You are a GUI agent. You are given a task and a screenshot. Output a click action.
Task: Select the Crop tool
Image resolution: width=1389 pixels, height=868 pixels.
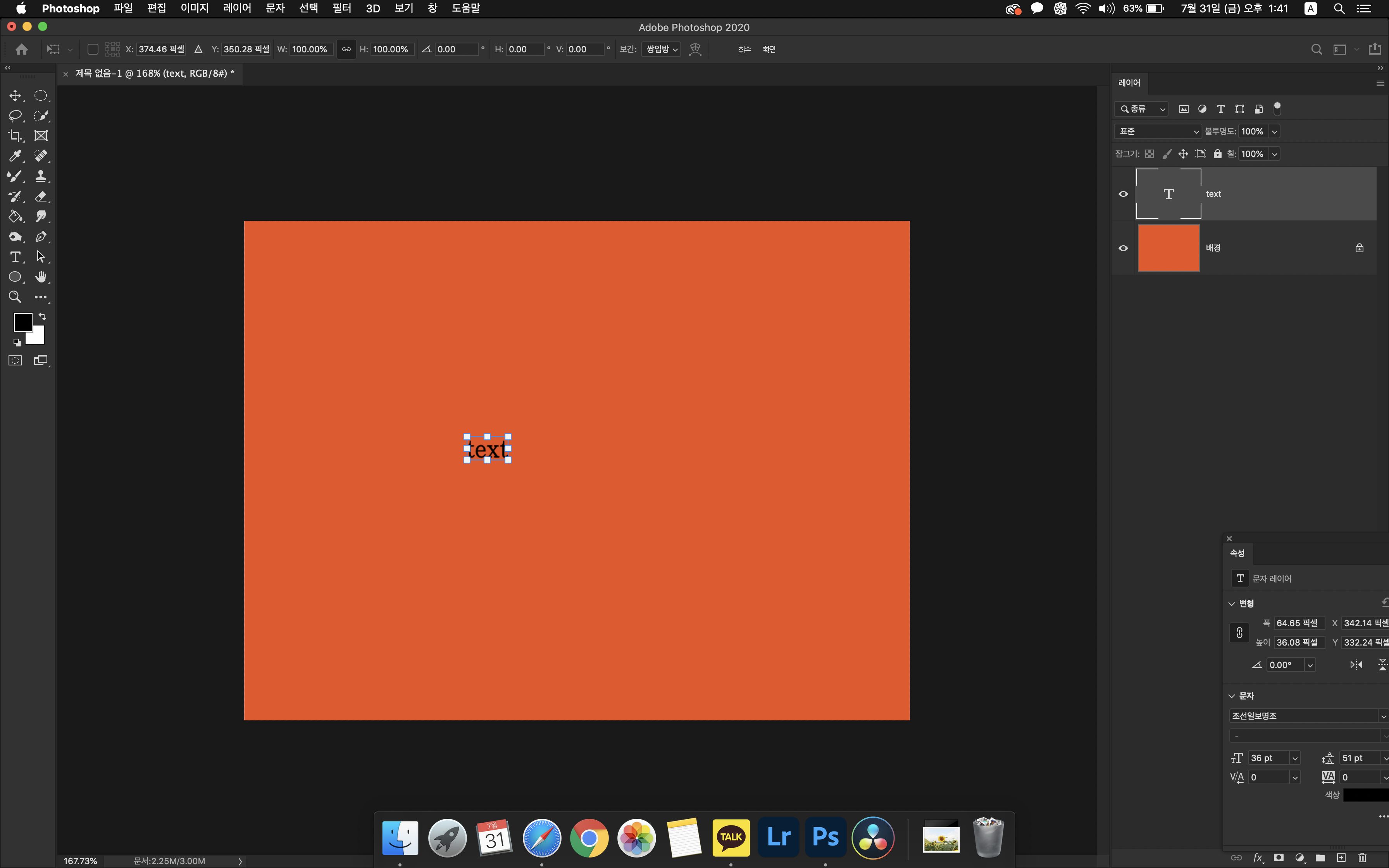pyautogui.click(x=15, y=136)
